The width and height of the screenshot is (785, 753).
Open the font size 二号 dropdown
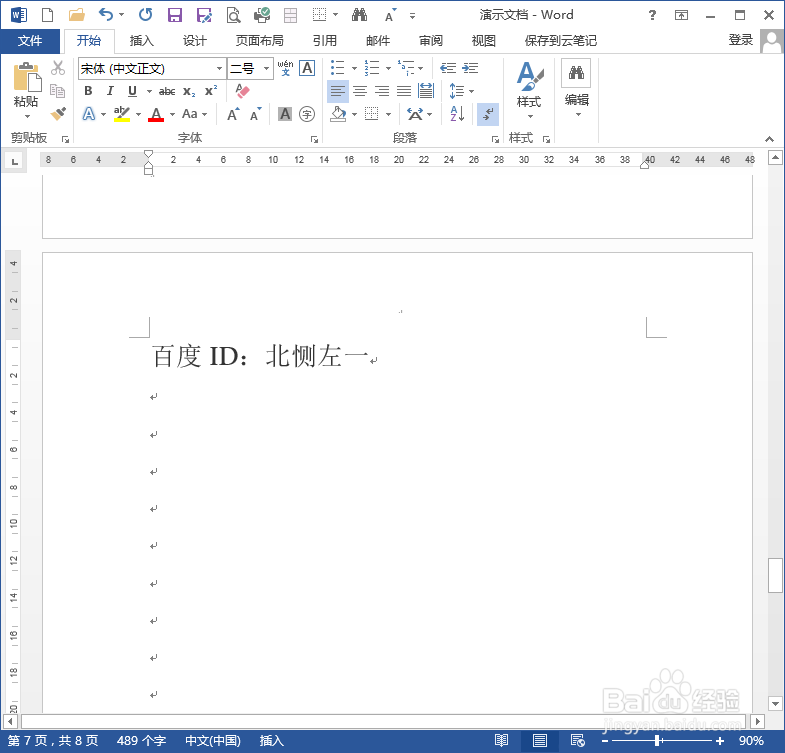(266, 68)
